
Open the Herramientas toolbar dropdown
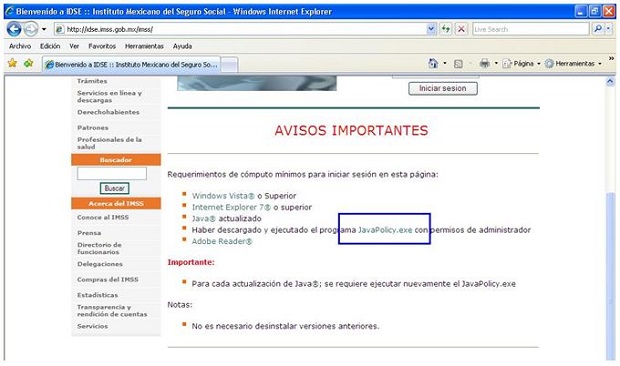(x=573, y=63)
